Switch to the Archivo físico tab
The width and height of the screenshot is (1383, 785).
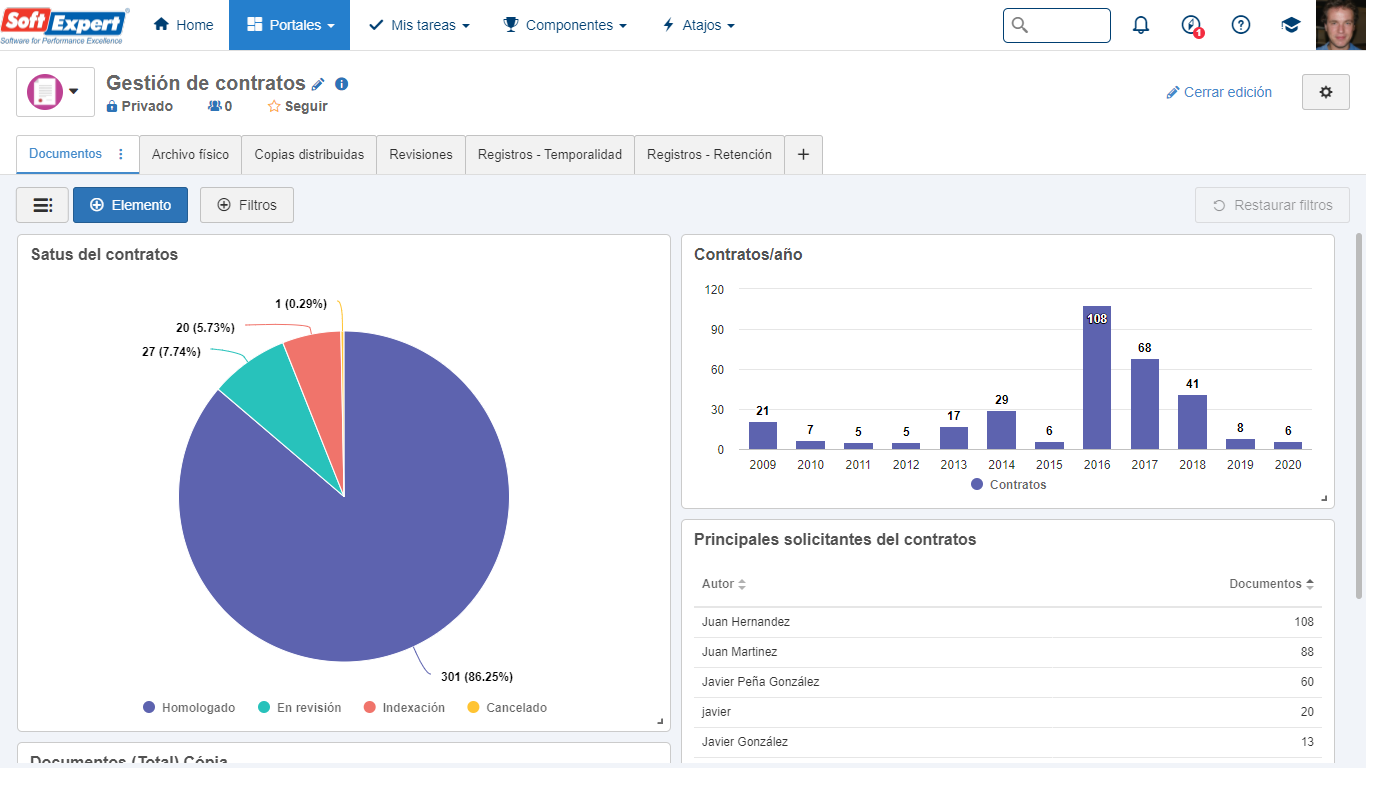190,155
